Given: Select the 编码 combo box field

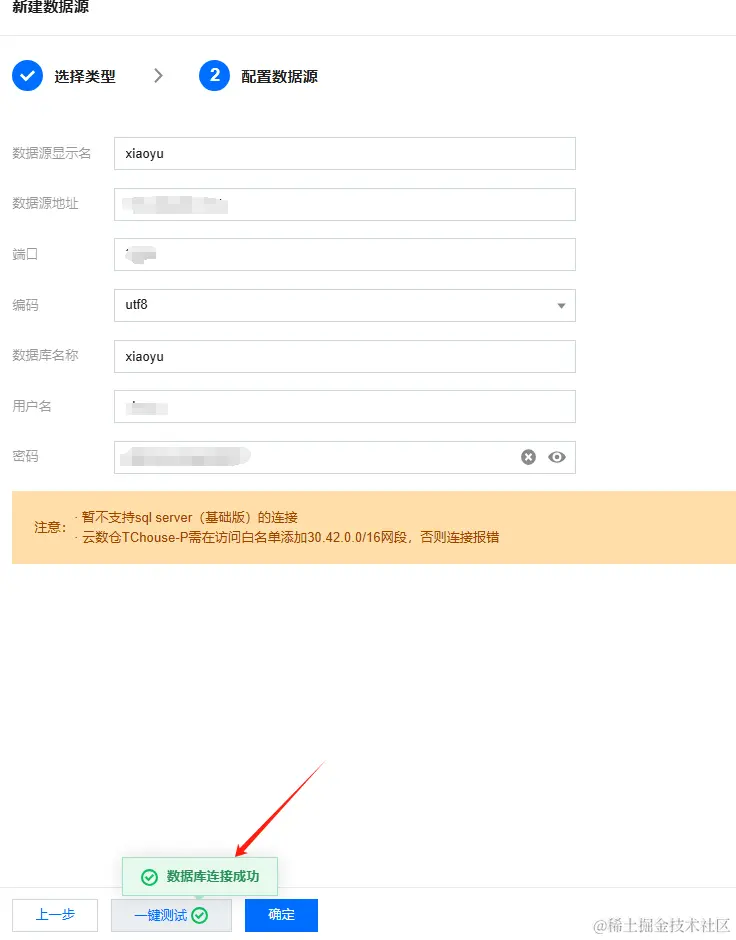Looking at the screenshot, I should 345,305.
